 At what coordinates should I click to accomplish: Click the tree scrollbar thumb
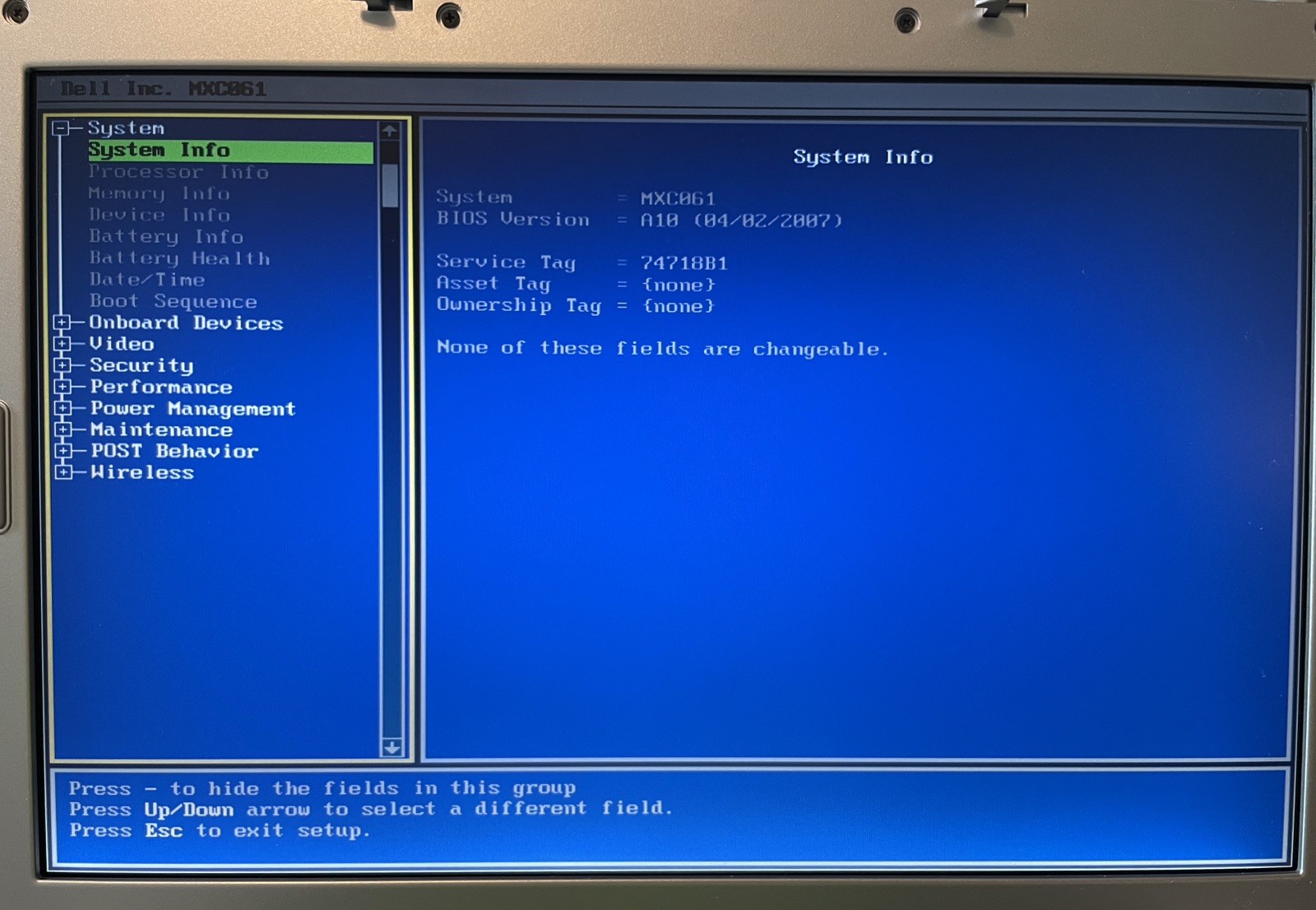tap(390, 185)
